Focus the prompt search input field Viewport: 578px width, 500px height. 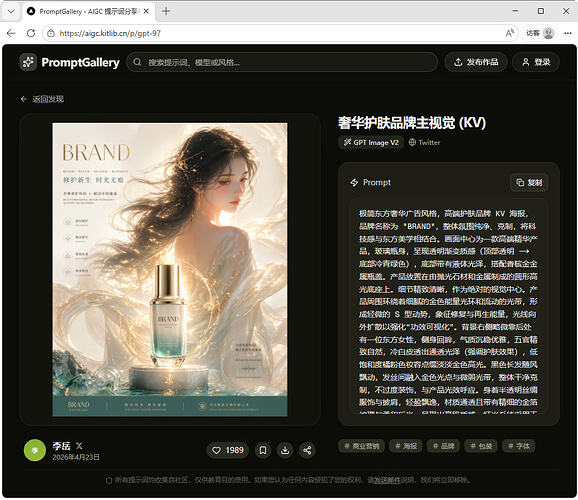click(282, 62)
